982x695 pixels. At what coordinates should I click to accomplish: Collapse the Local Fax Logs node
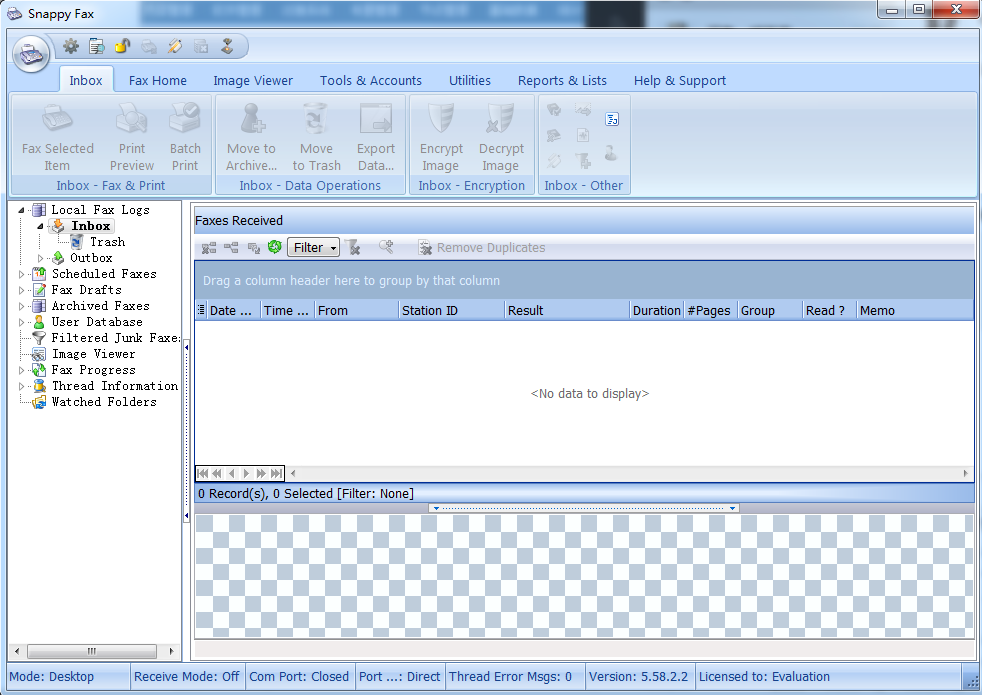click(x=22, y=210)
